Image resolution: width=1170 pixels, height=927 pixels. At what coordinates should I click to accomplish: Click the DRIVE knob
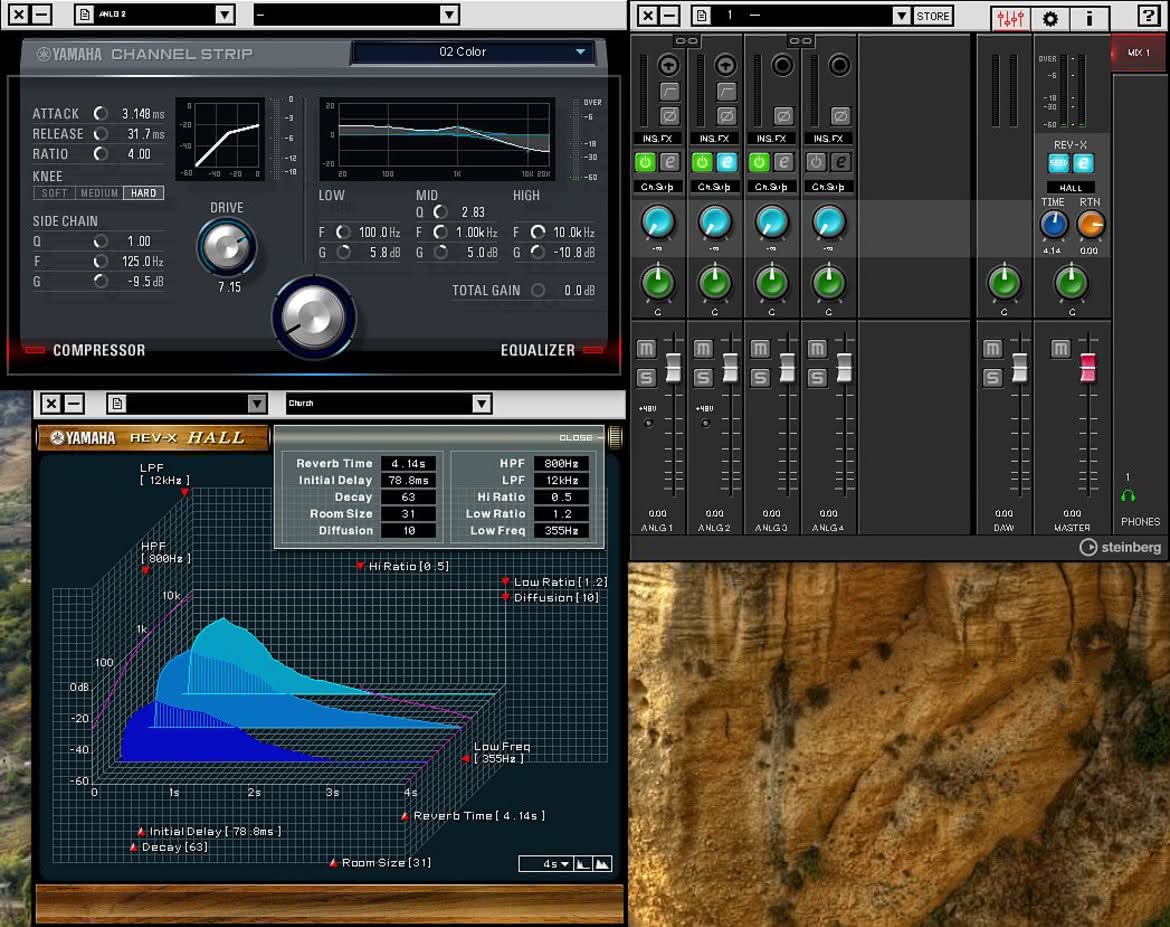coord(226,247)
